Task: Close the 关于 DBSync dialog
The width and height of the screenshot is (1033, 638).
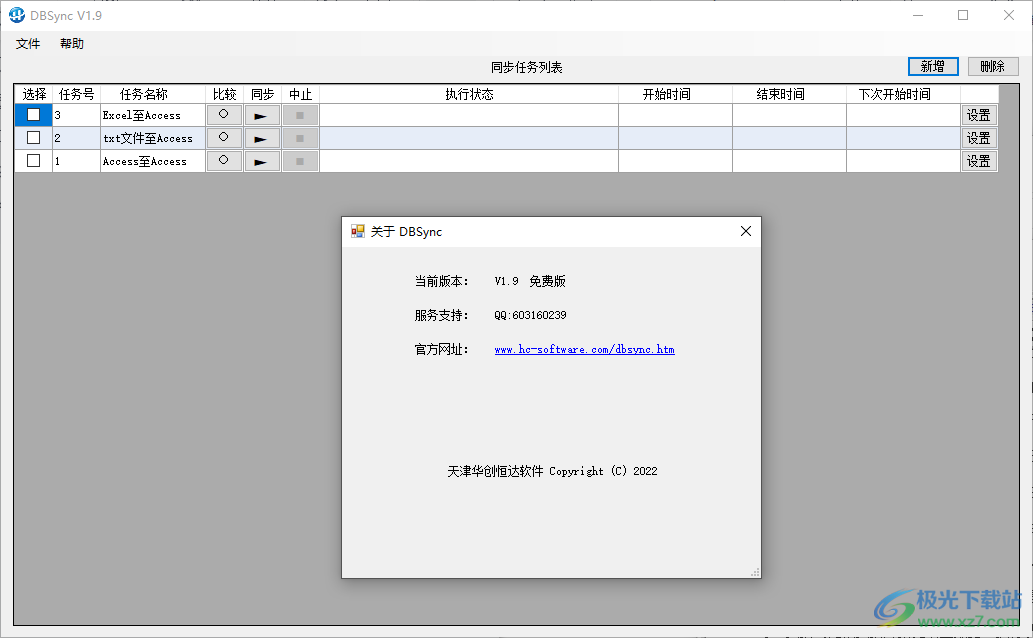Action: pyautogui.click(x=746, y=231)
